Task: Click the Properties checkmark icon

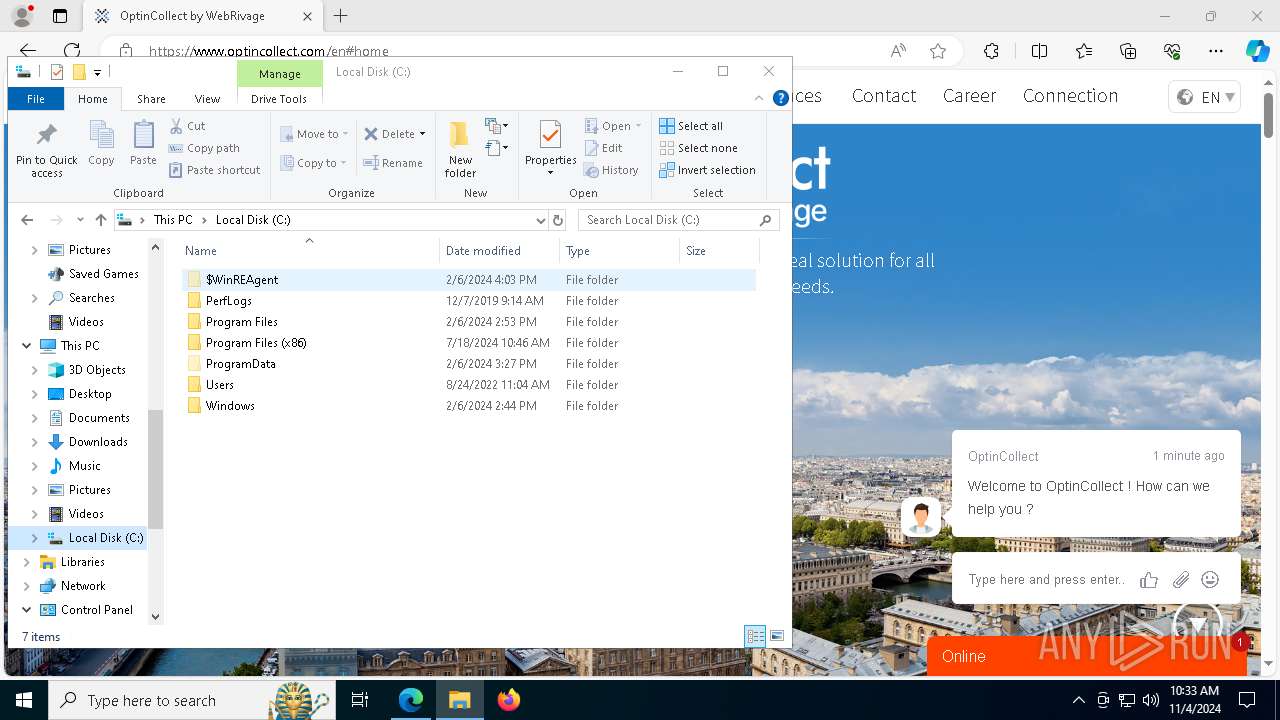Action: point(550,134)
